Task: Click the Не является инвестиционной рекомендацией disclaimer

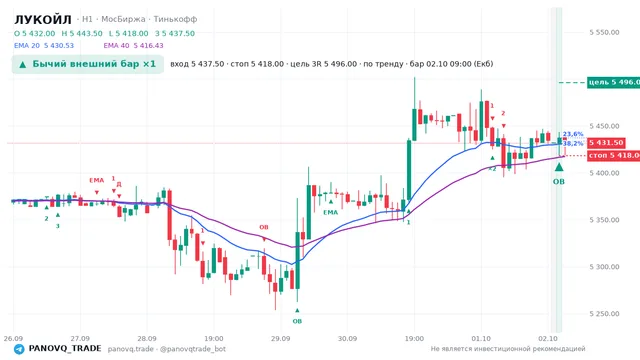Action: tap(508, 349)
